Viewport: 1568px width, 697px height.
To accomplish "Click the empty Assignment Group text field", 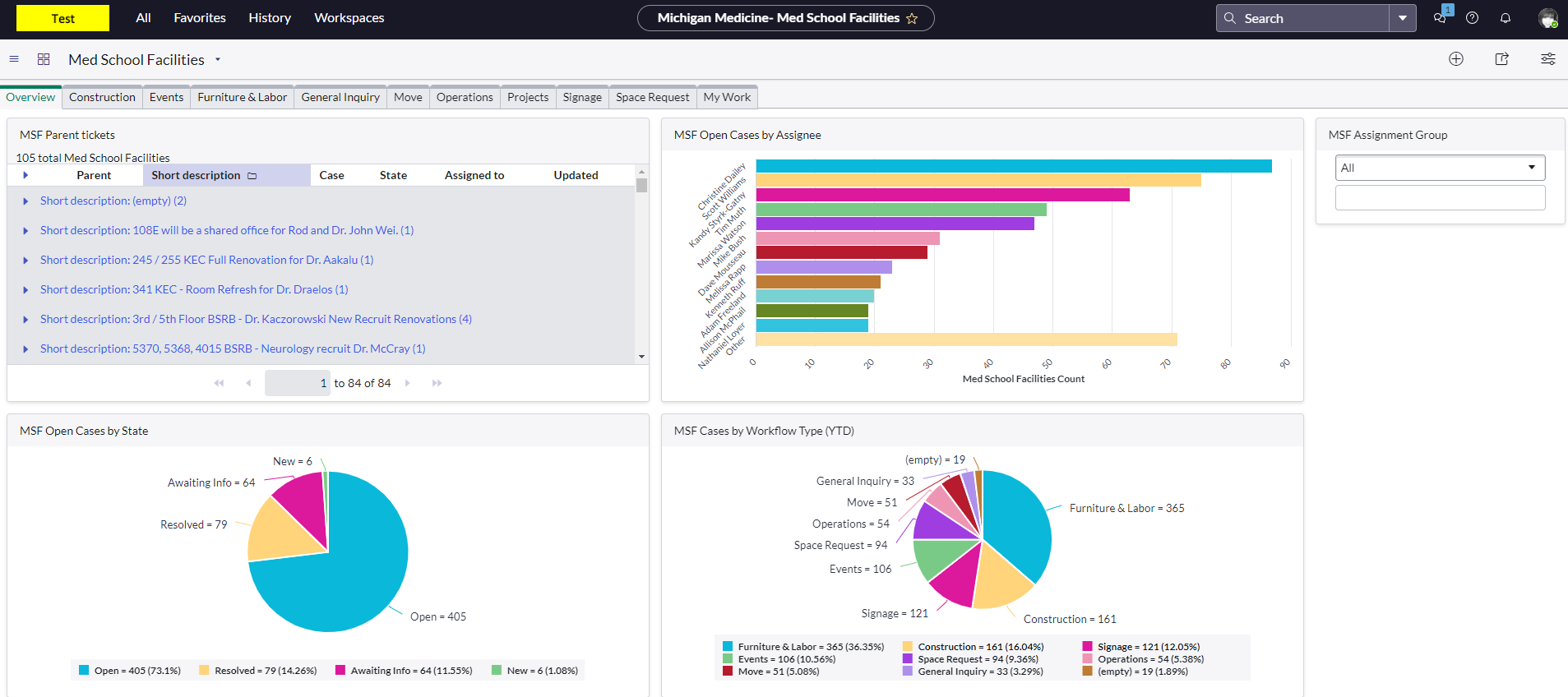I will click(1440, 197).
